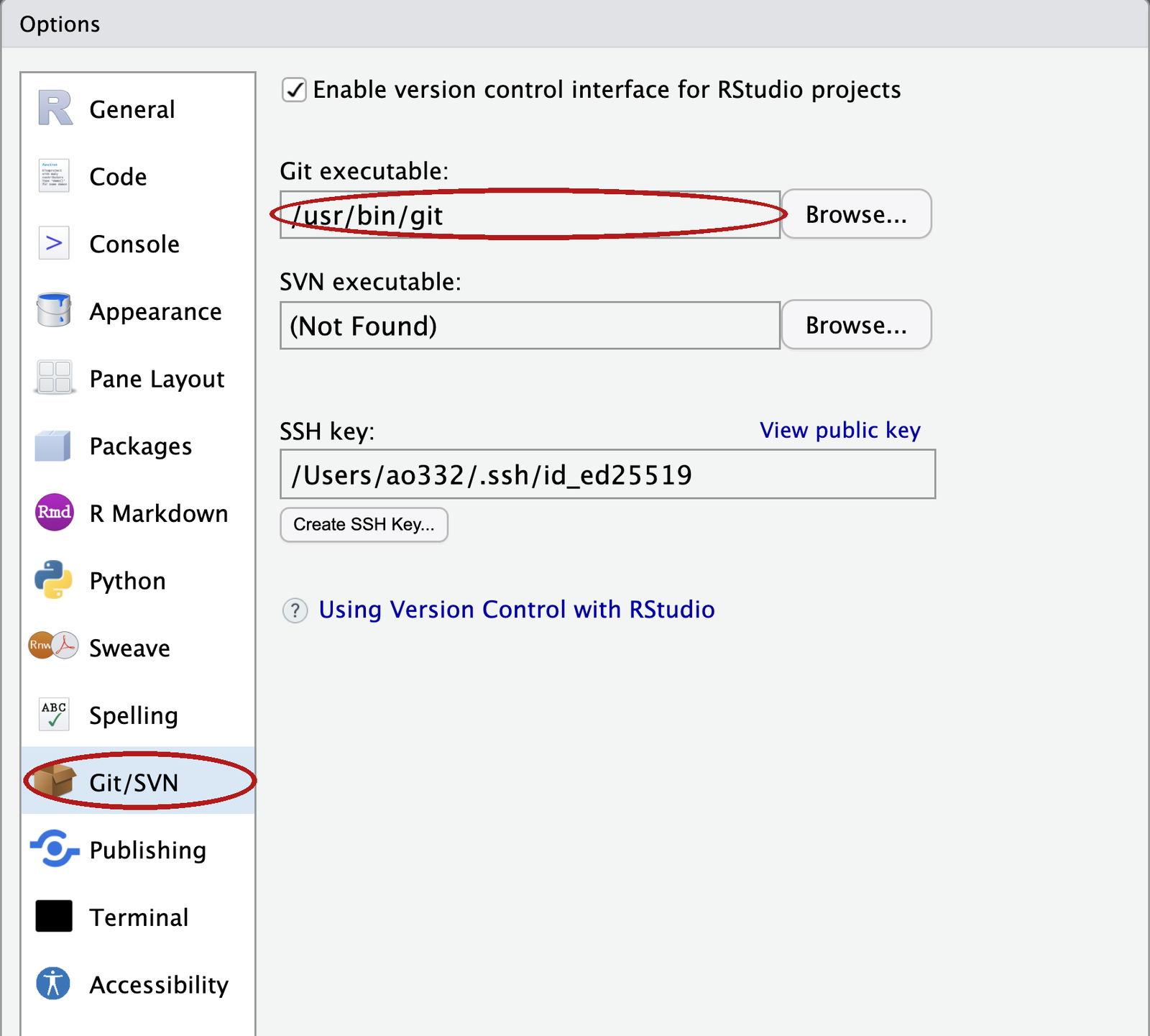1150x1036 pixels.
Task: Open Publishing via the blue sync icon
Action: (x=54, y=848)
